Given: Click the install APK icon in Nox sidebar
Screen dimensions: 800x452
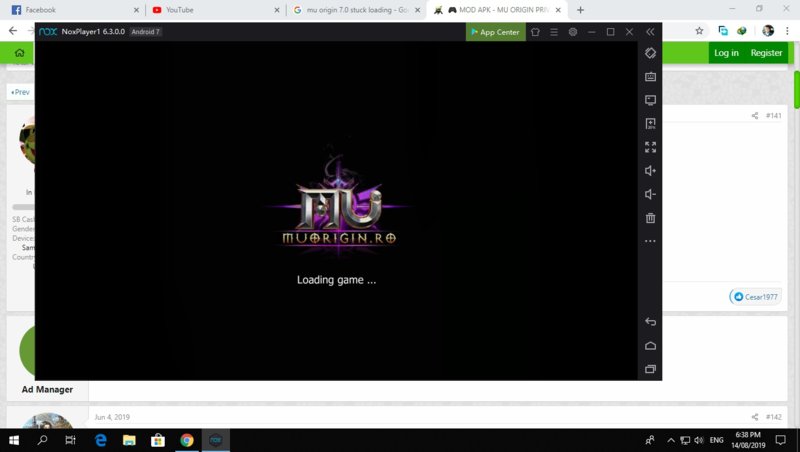Looking at the screenshot, I should 650,123.
